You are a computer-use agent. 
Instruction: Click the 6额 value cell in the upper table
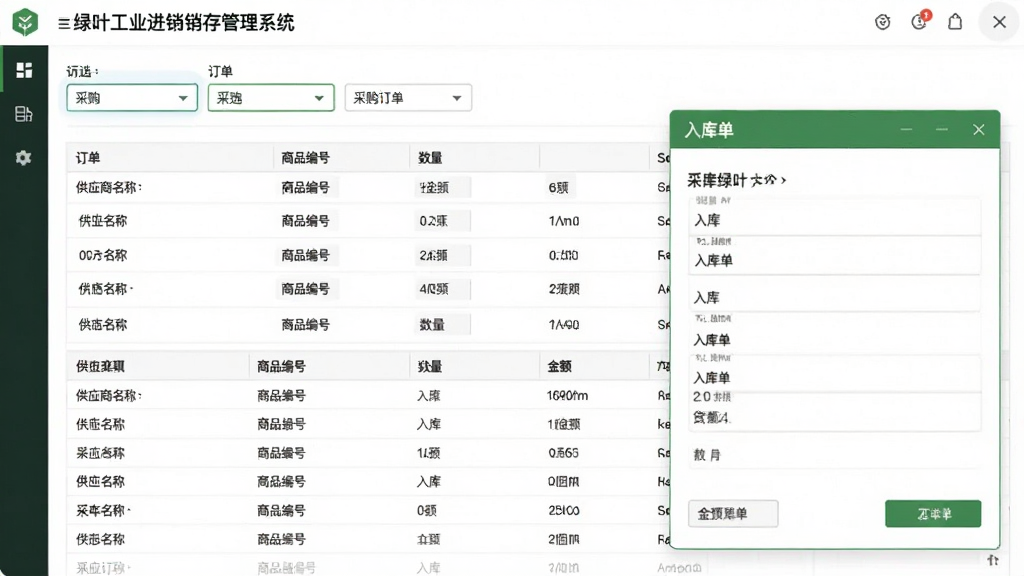[x=558, y=188]
